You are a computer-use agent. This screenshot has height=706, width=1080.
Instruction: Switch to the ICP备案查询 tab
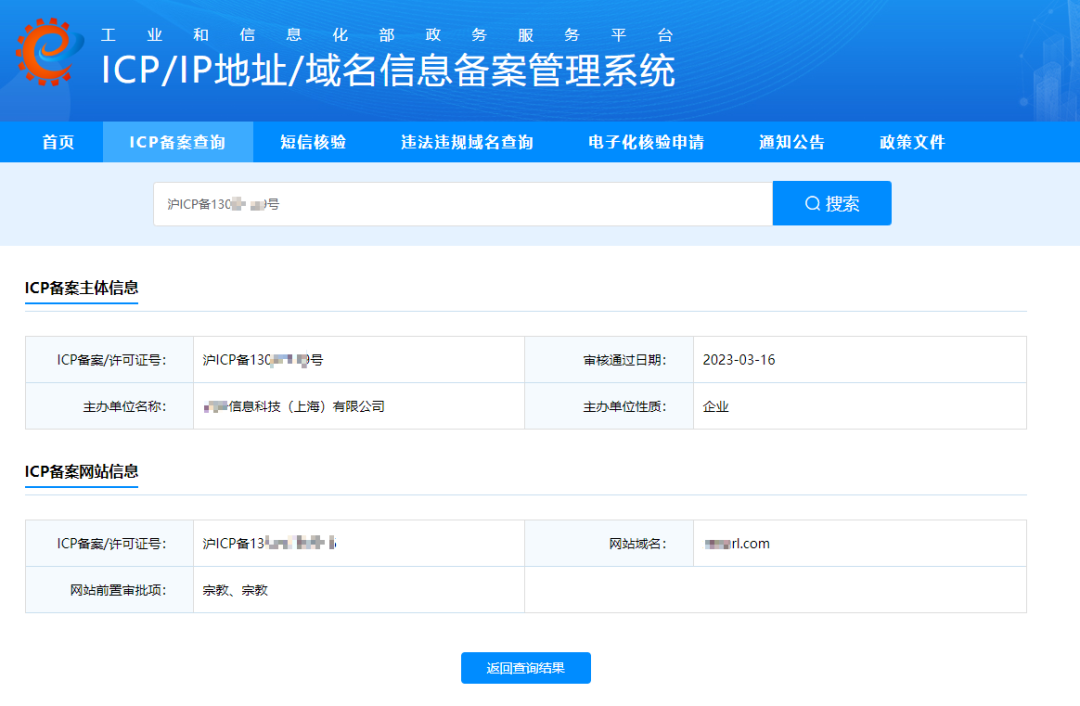[177, 141]
